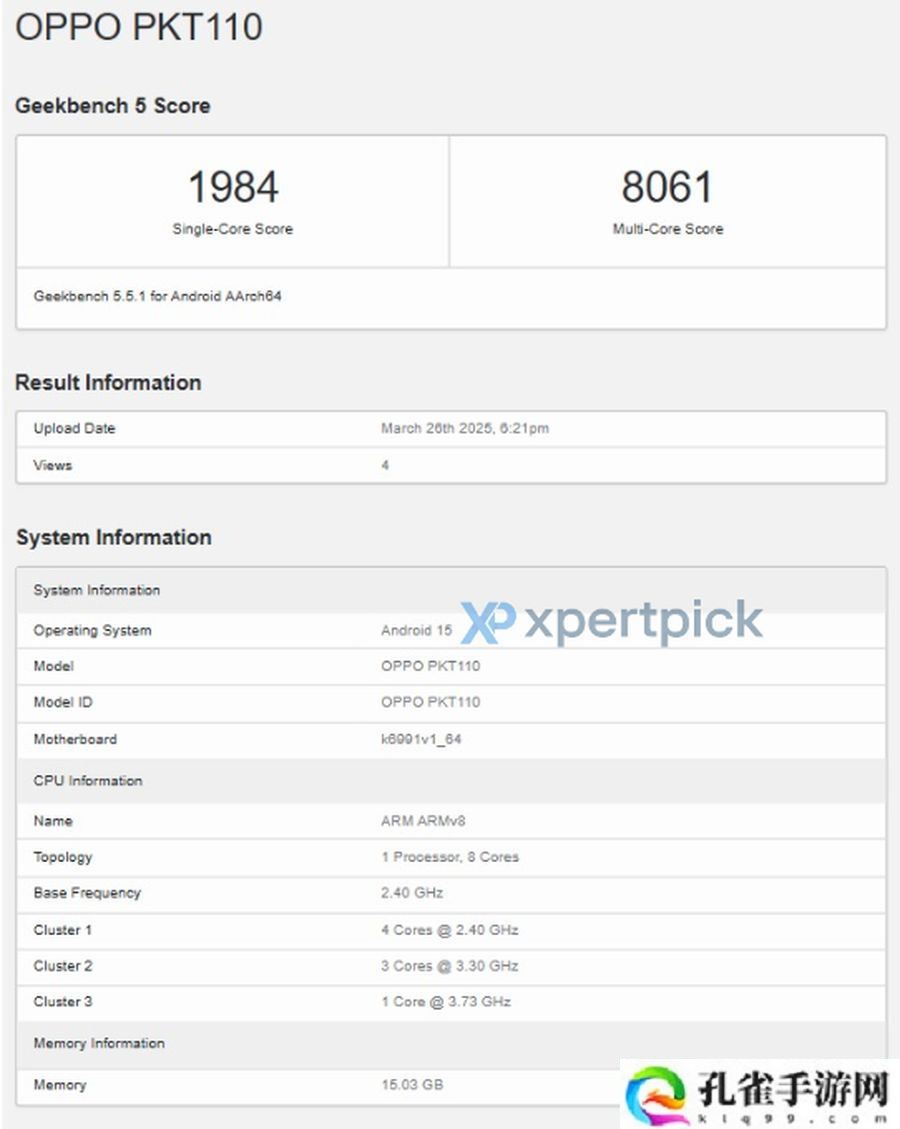Click OPPO PKT110 value in Model row
900x1129 pixels.
point(431,666)
